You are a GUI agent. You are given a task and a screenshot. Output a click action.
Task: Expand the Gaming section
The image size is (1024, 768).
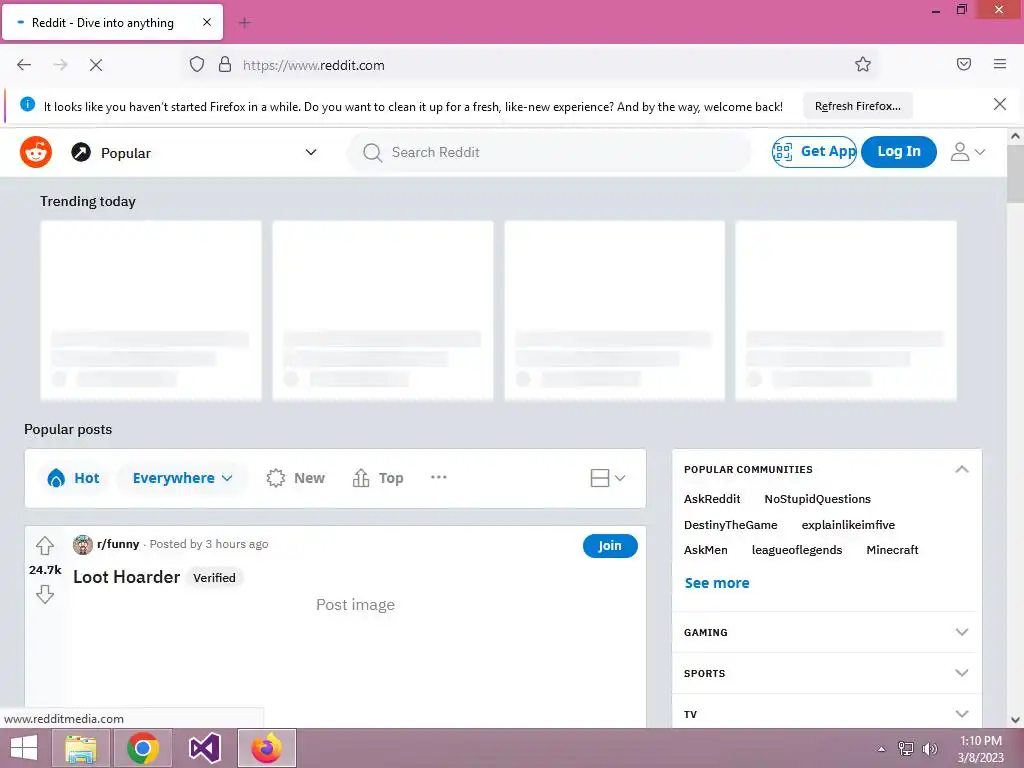pyautogui.click(x=826, y=632)
